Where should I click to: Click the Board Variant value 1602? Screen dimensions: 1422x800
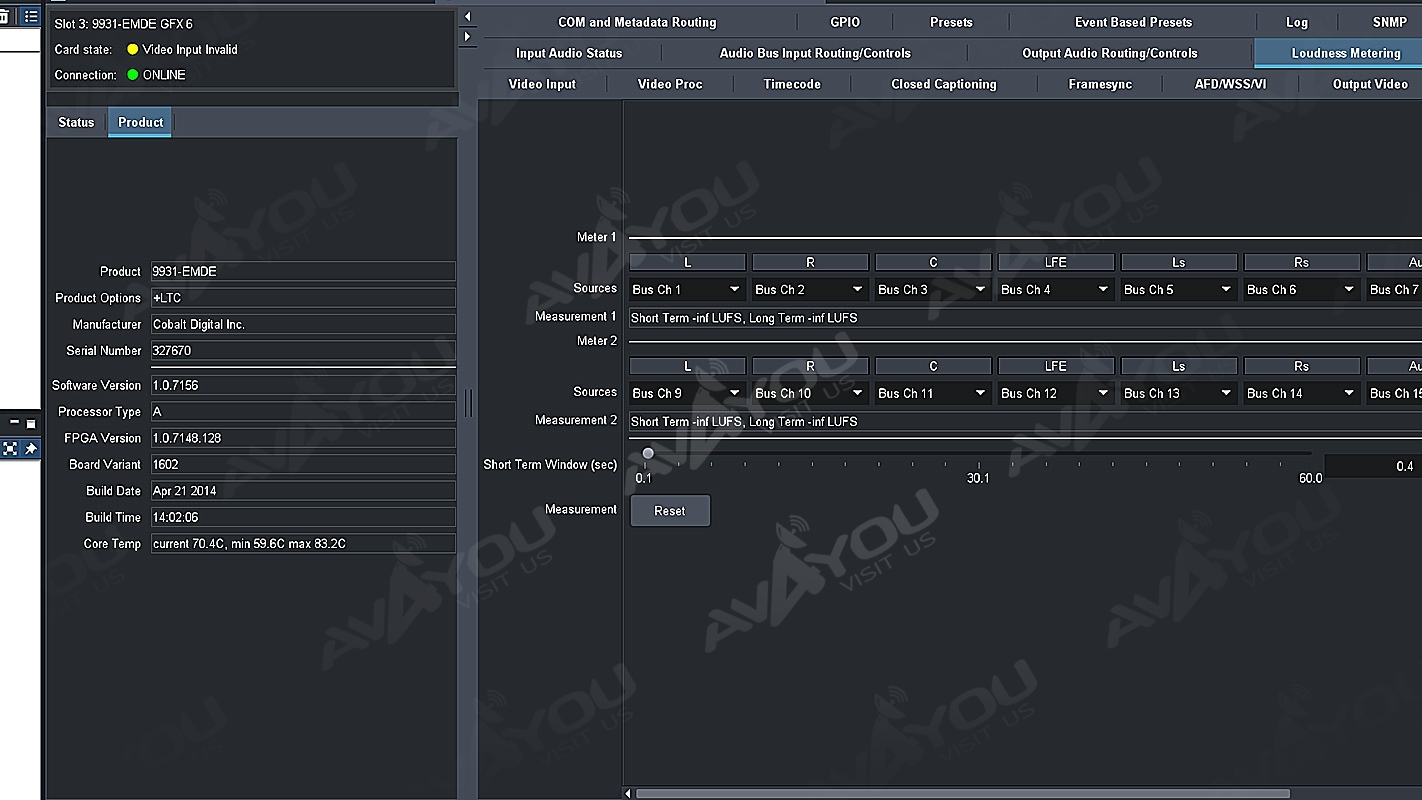(x=303, y=465)
